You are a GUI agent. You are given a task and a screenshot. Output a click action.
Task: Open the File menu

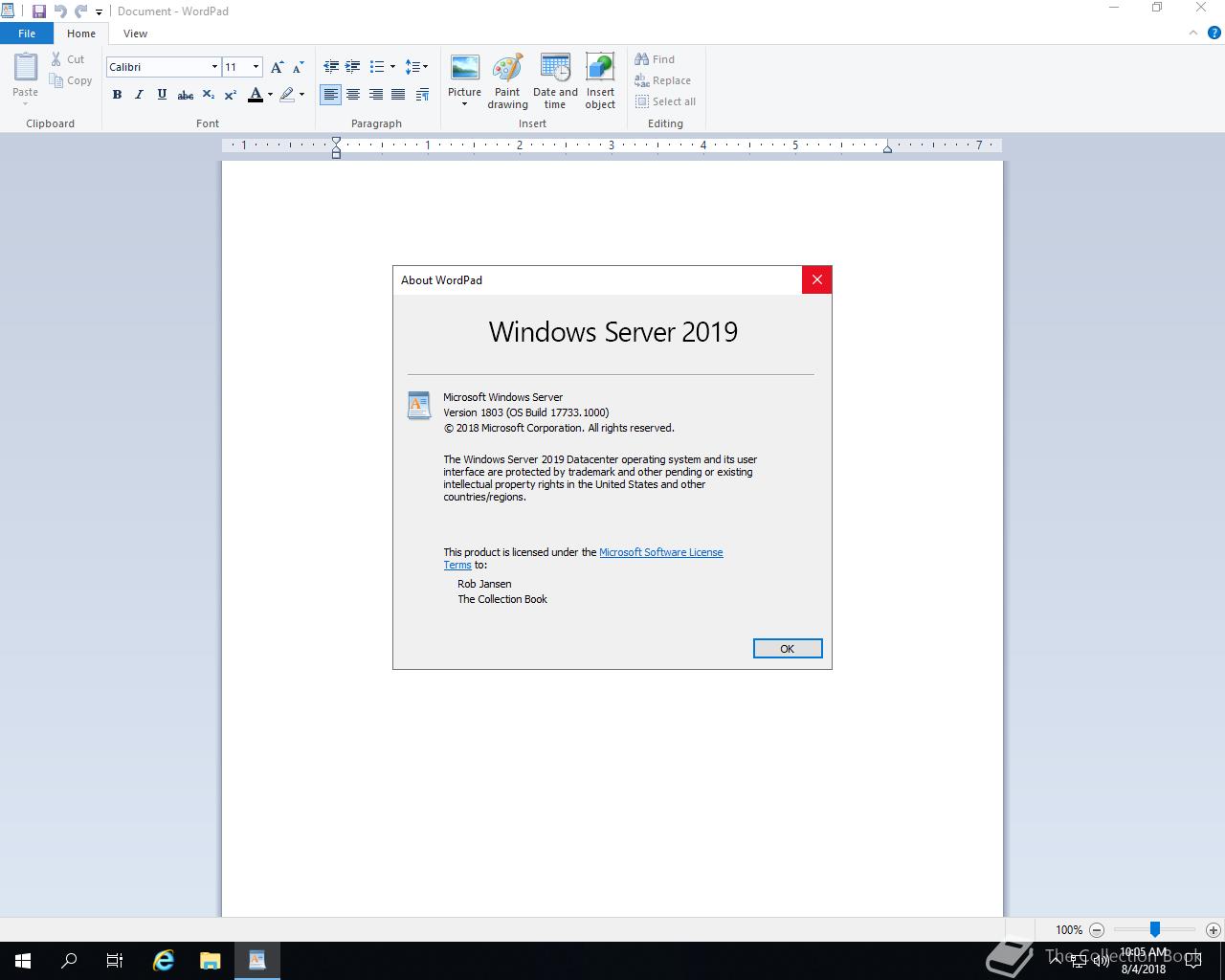27,33
